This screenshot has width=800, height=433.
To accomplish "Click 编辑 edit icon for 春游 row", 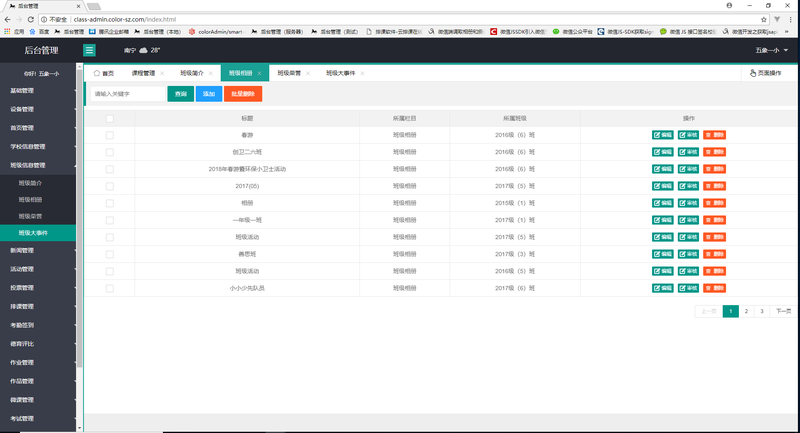I will pos(662,135).
